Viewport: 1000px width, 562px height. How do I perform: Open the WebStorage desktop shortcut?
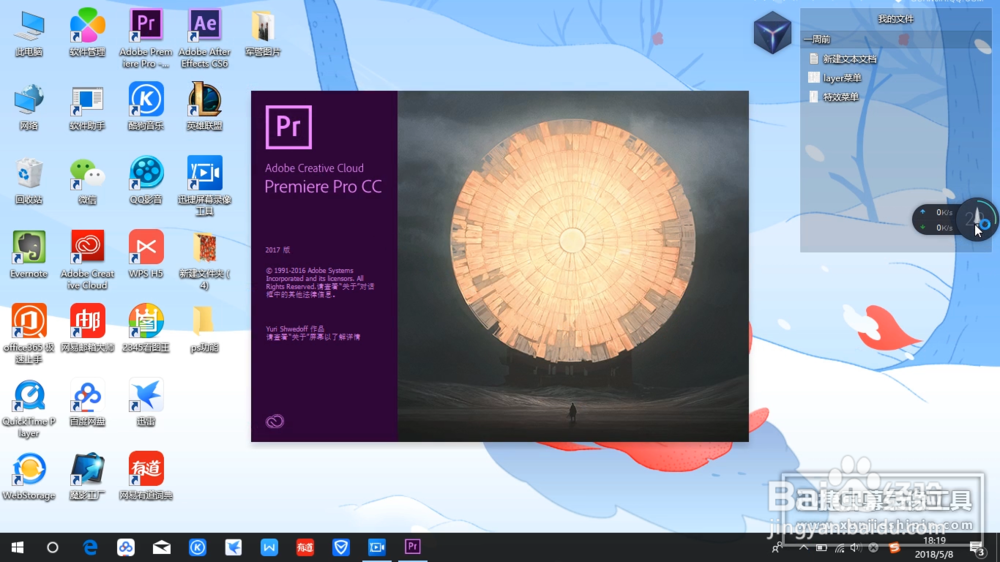tap(29, 477)
